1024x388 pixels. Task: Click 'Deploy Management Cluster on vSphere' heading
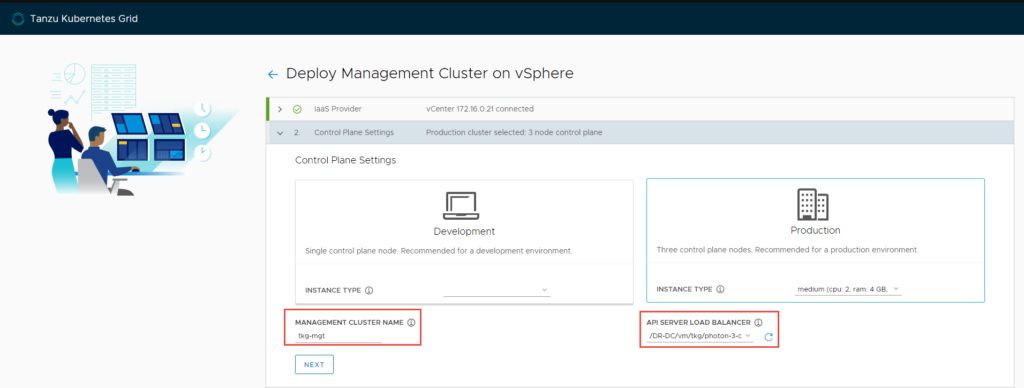coord(430,74)
